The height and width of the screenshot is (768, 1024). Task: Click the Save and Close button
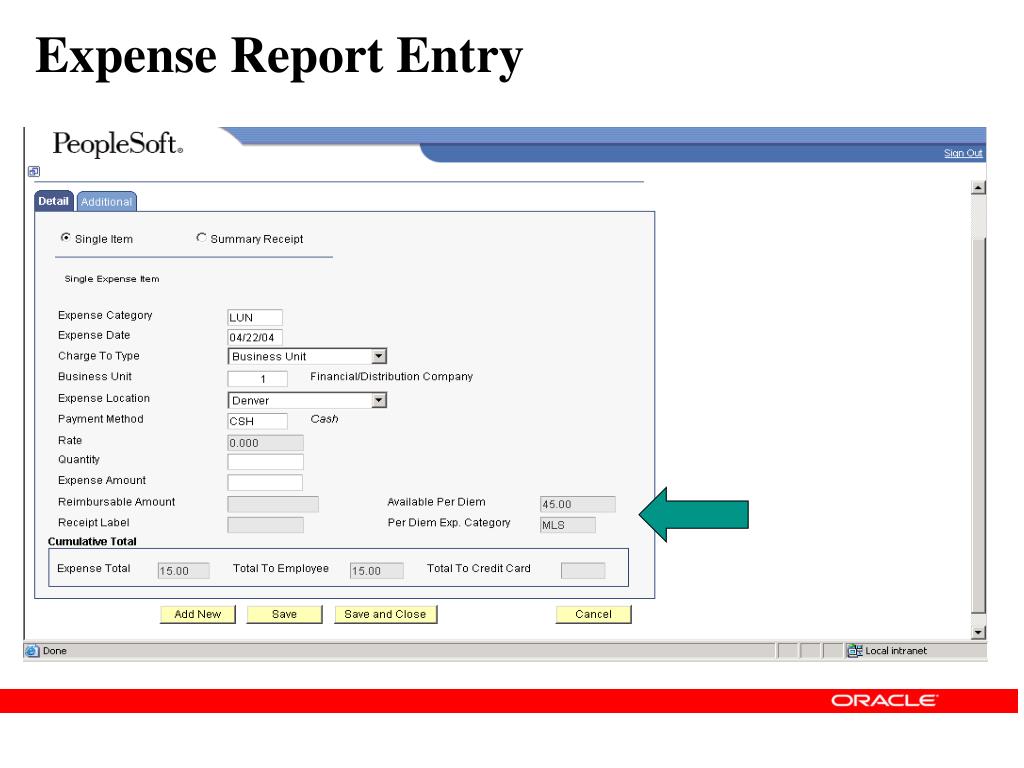[385, 615]
